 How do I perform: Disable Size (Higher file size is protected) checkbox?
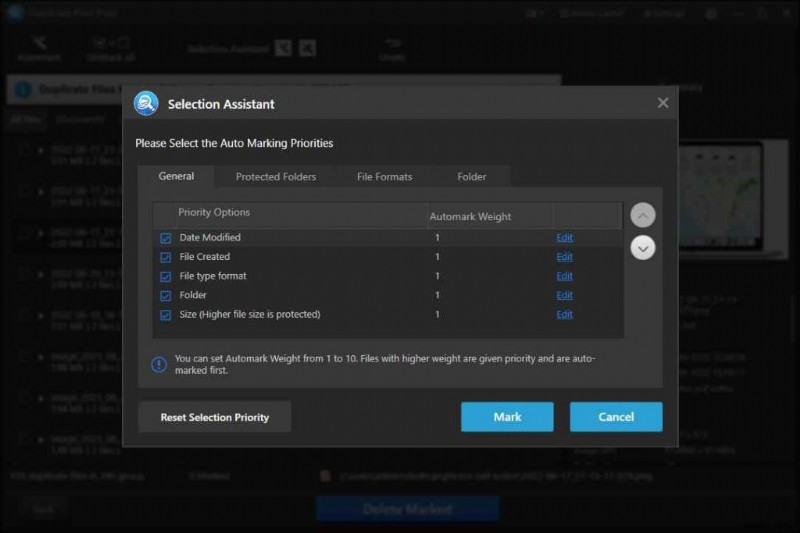[x=165, y=315]
